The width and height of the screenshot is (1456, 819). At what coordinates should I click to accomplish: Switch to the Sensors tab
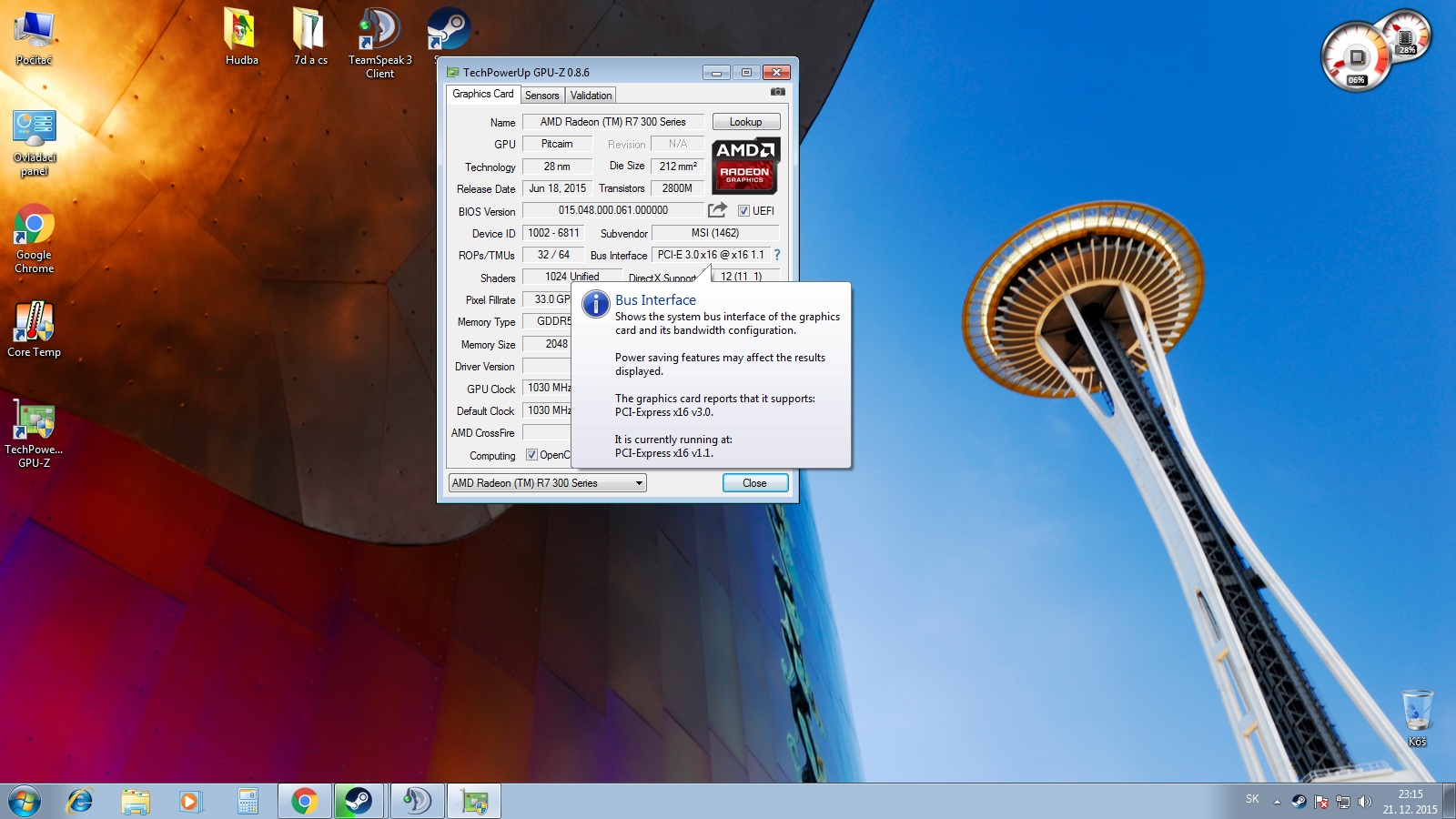point(541,96)
